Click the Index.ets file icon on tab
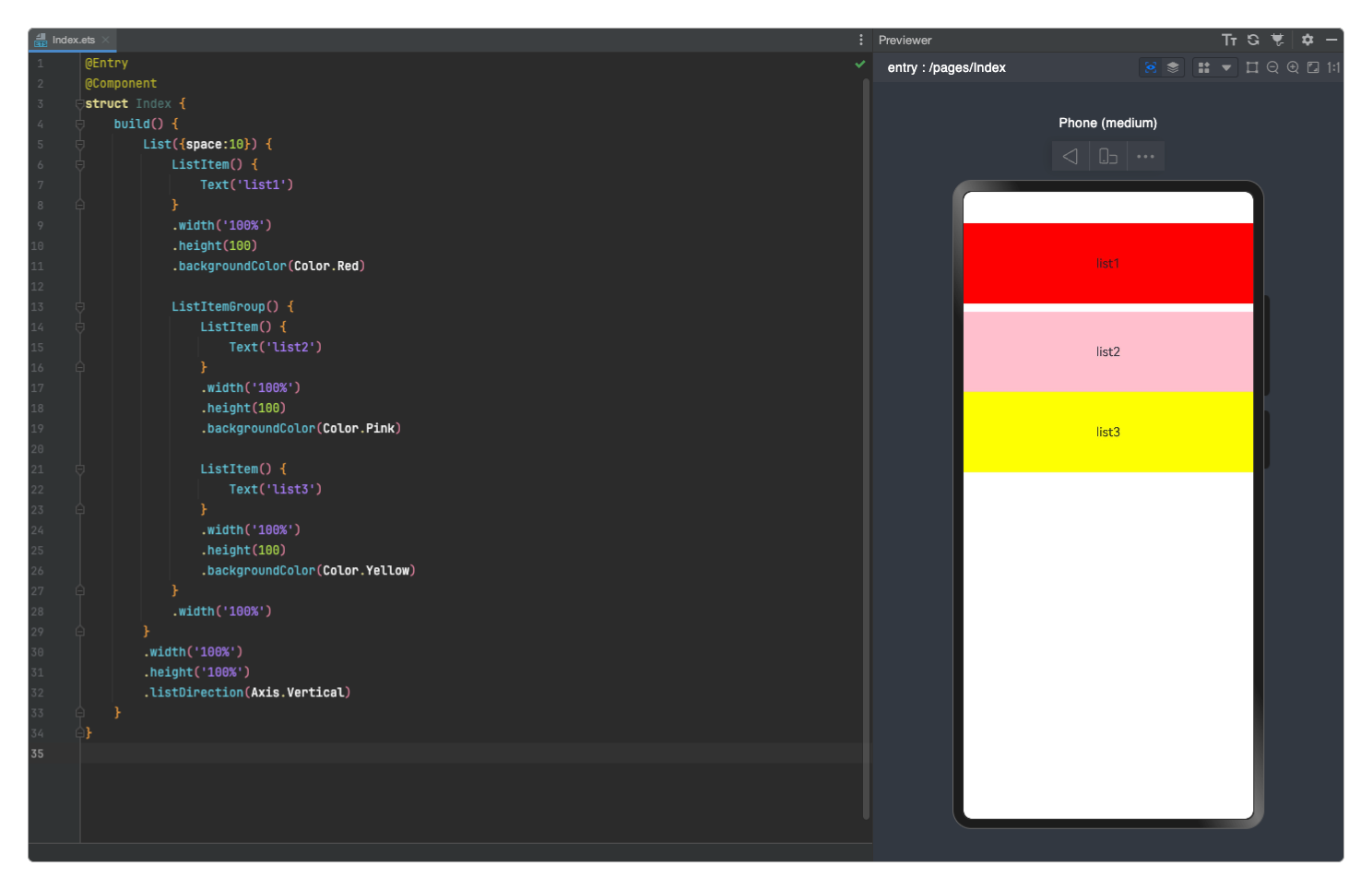The height and width of the screenshot is (890, 1372). (41, 40)
